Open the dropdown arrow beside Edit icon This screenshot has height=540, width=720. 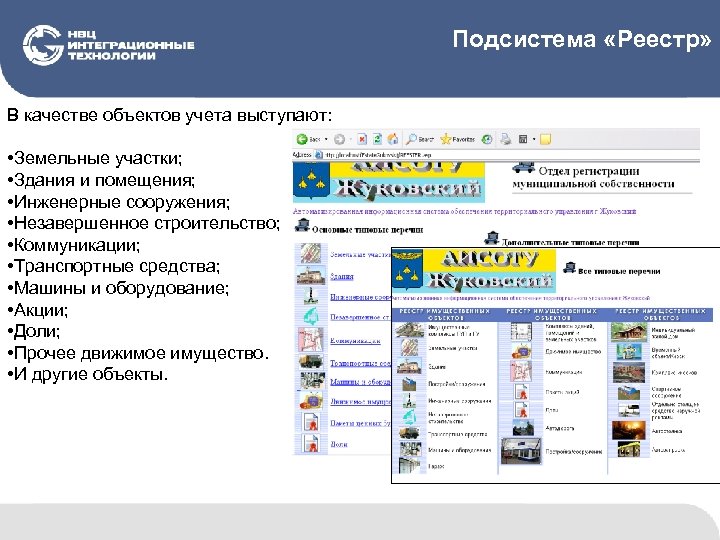click(x=534, y=139)
